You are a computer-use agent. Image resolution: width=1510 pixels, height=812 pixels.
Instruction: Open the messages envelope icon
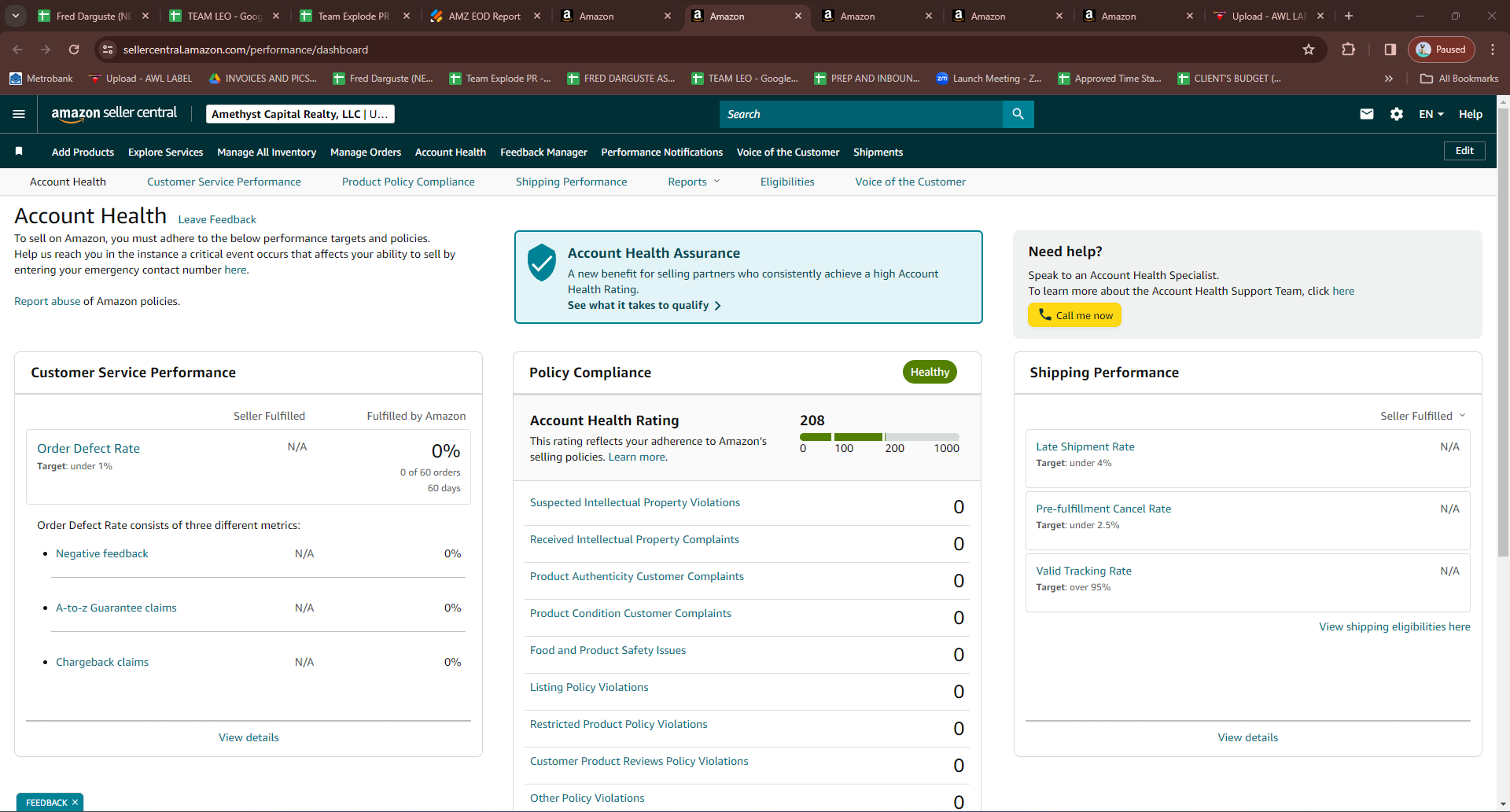point(1367,114)
